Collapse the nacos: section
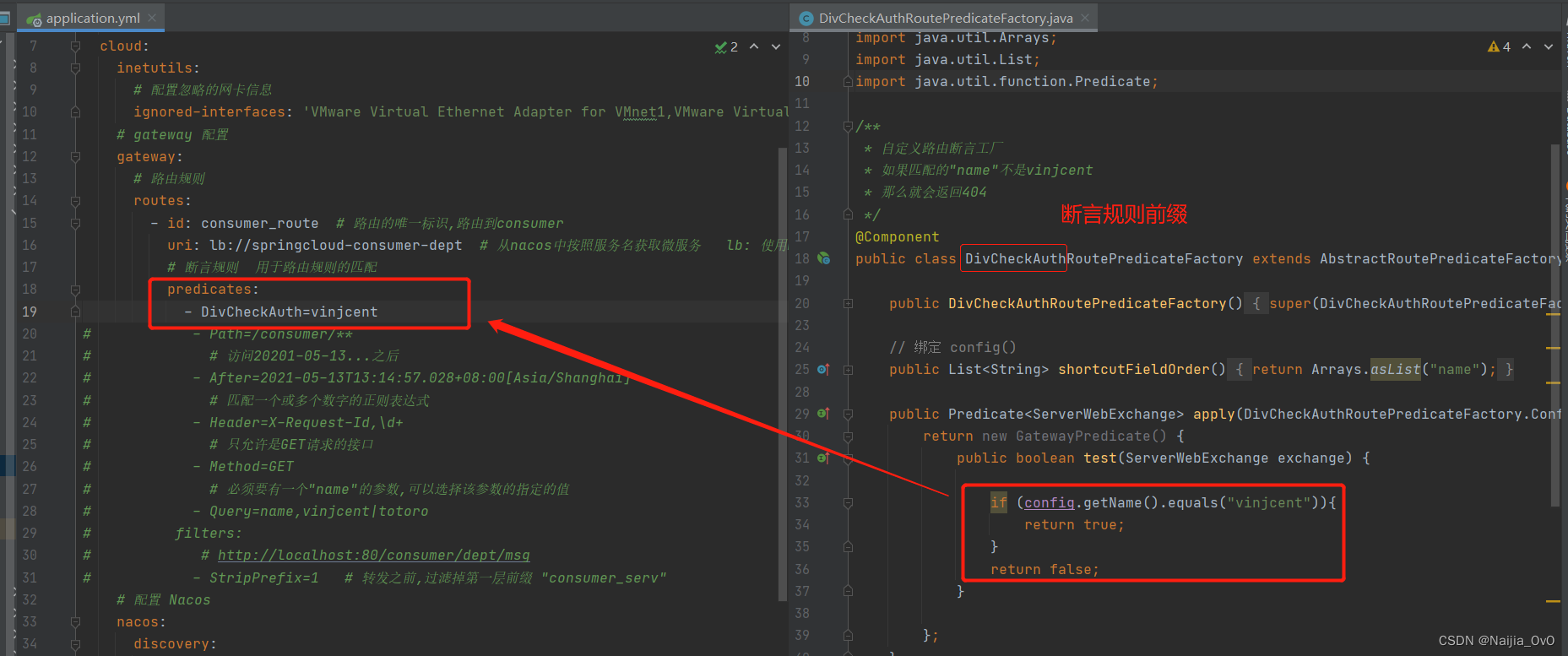 pyautogui.click(x=75, y=621)
